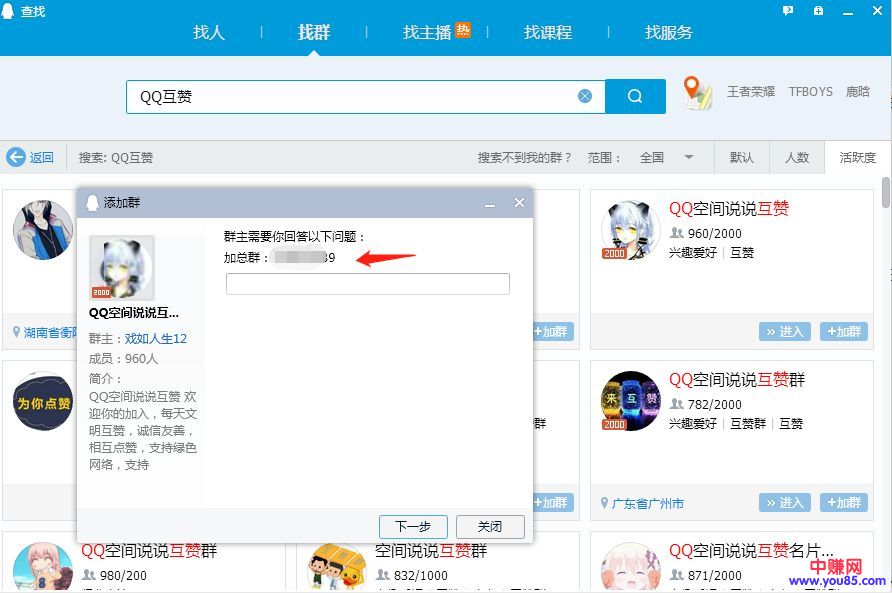Minimize the 添加群 dialog
The image size is (892, 593).
coord(490,203)
